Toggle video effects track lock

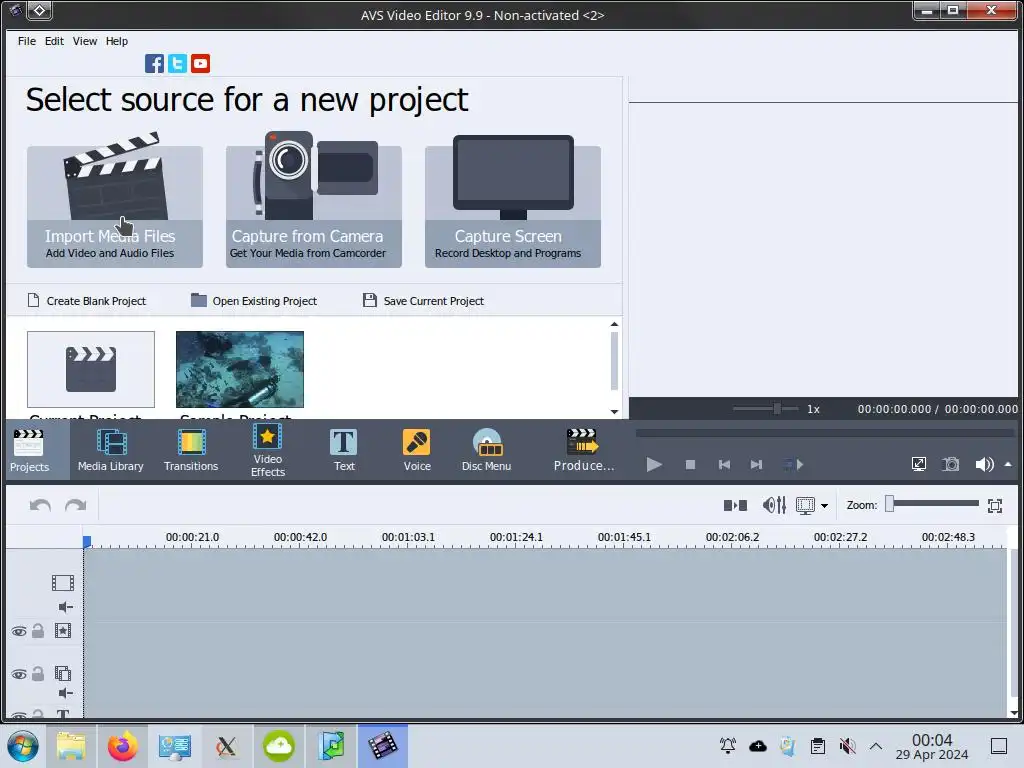pyautogui.click(x=38, y=631)
